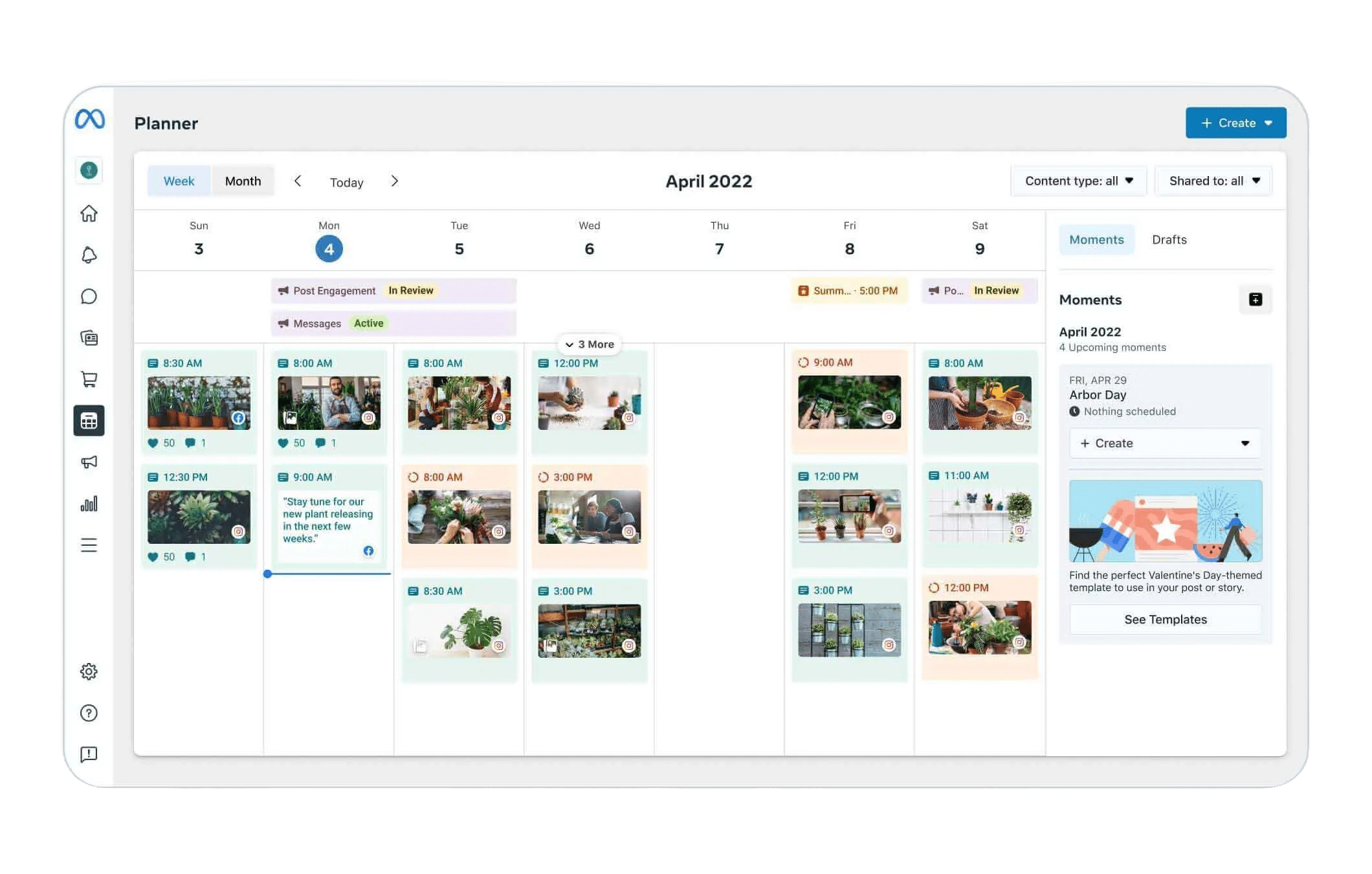Select the Moments tab
Viewport: 1372px width, 874px height.
(x=1096, y=240)
